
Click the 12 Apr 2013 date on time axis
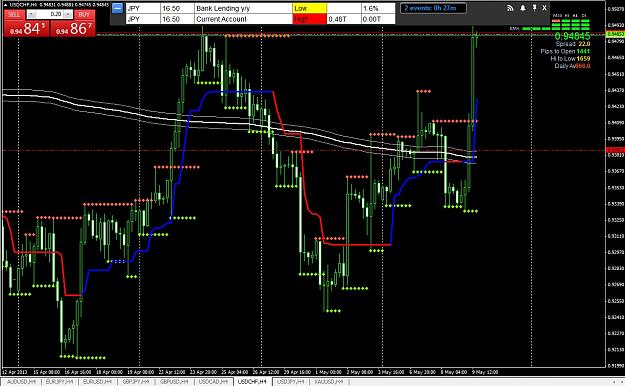pos(14,372)
